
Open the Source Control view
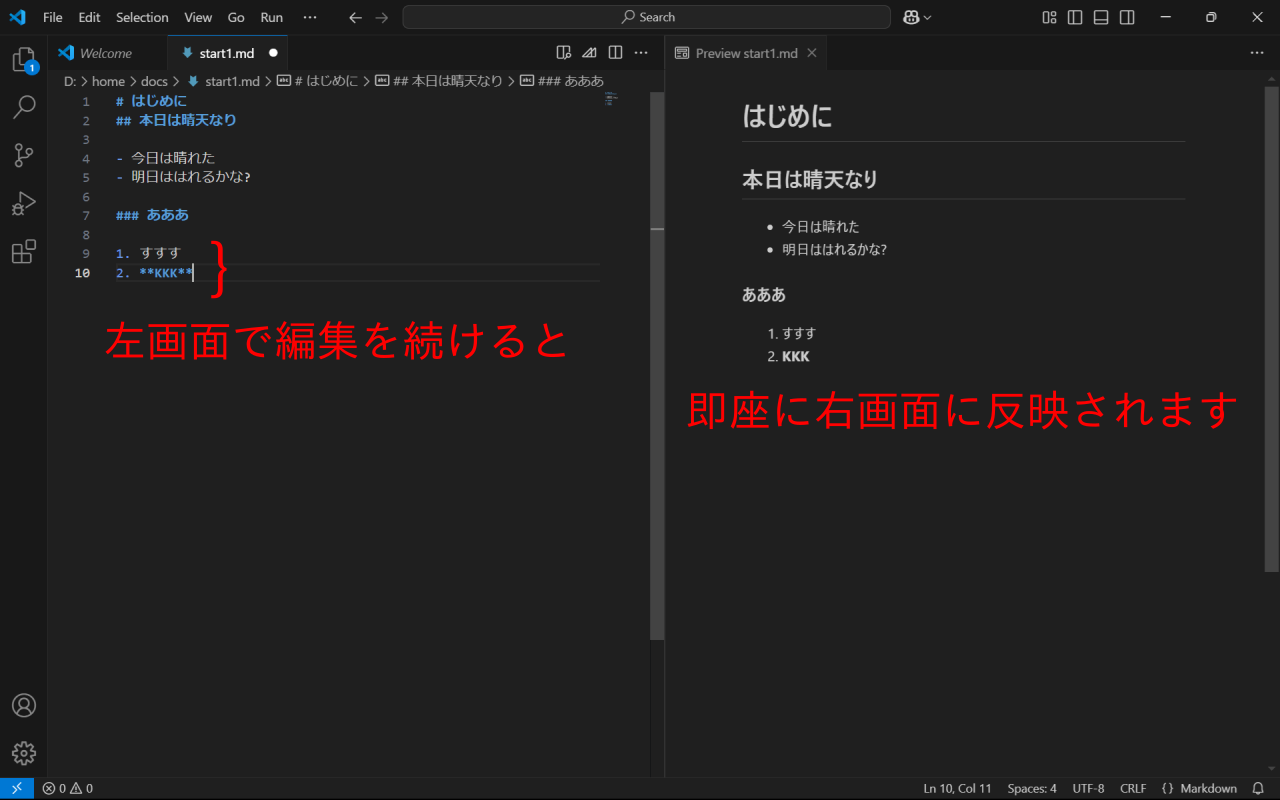click(x=24, y=155)
